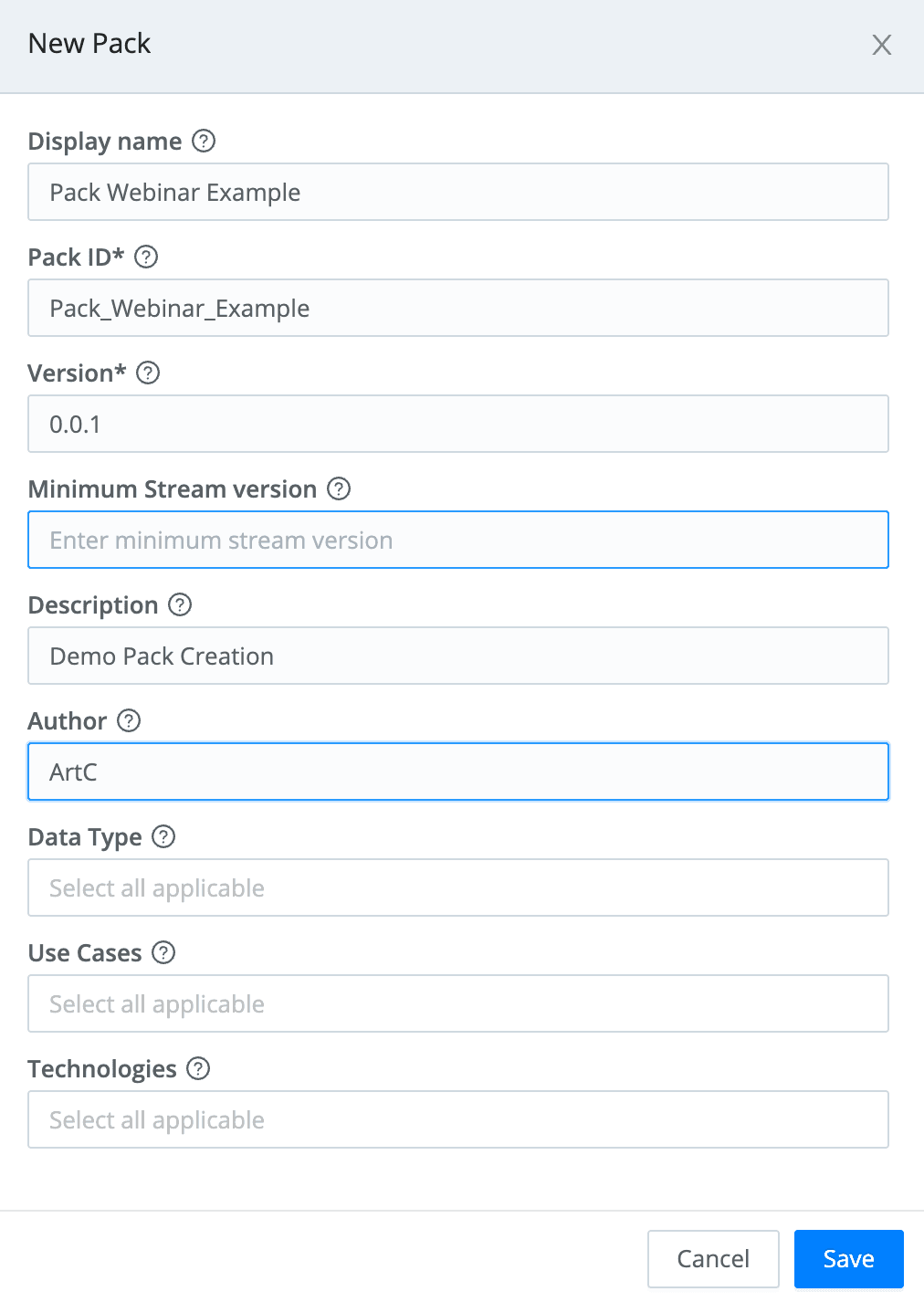Click the Use Cases help icon
The height and width of the screenshot is (1302, 924).
(163, 953)
